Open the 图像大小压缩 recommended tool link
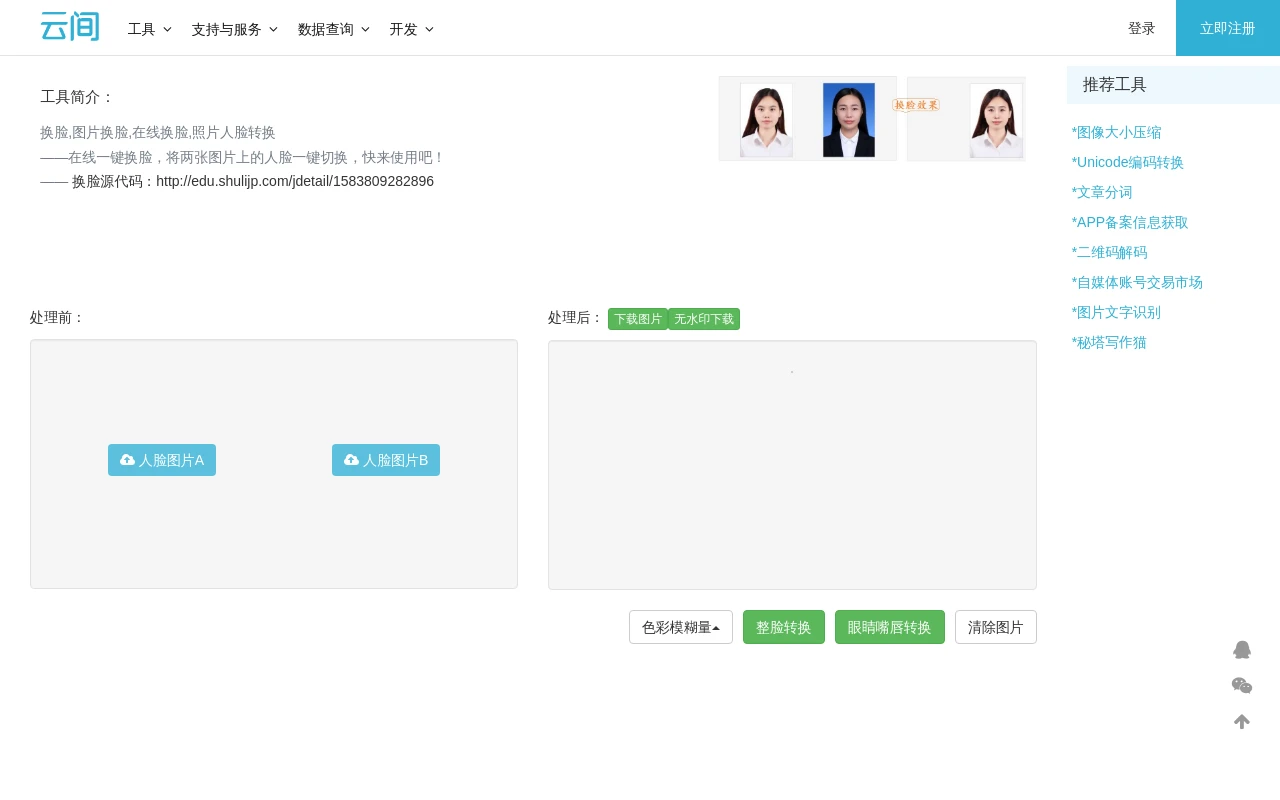 pos(1117,132)
